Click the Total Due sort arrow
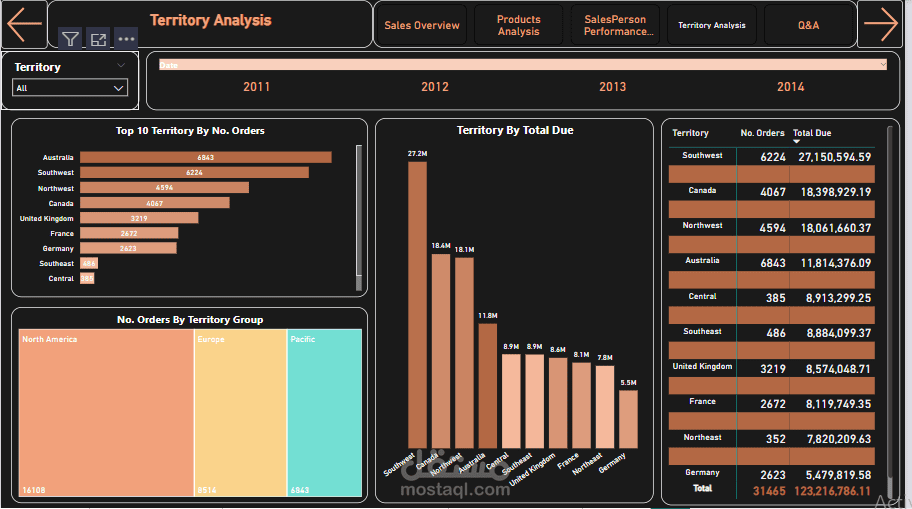912x509 pixels. pos(796,141)
